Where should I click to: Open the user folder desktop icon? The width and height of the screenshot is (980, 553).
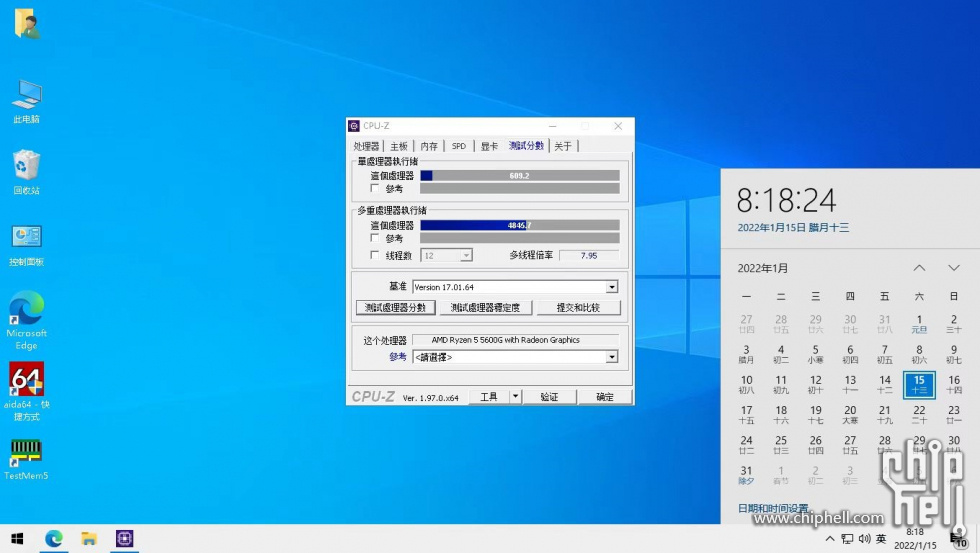[26, 24]
